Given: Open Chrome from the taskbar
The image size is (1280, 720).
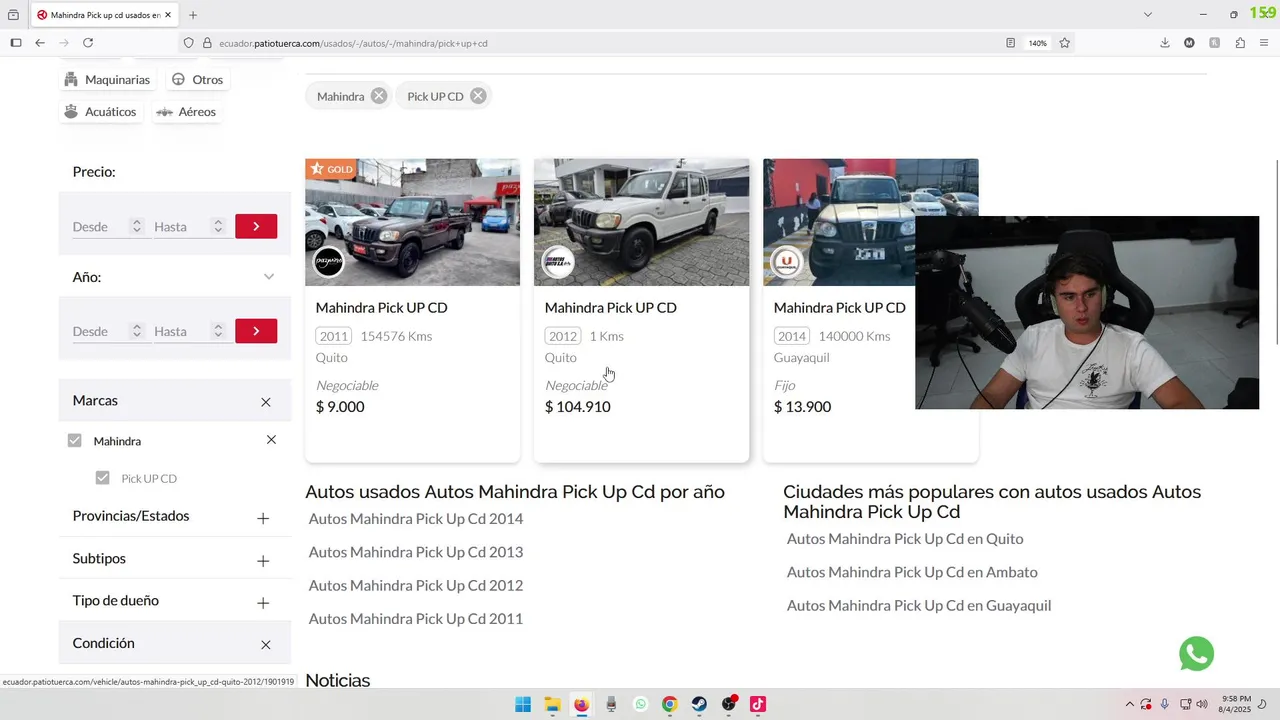Looking at the screenshot, I should pos(670,704).
